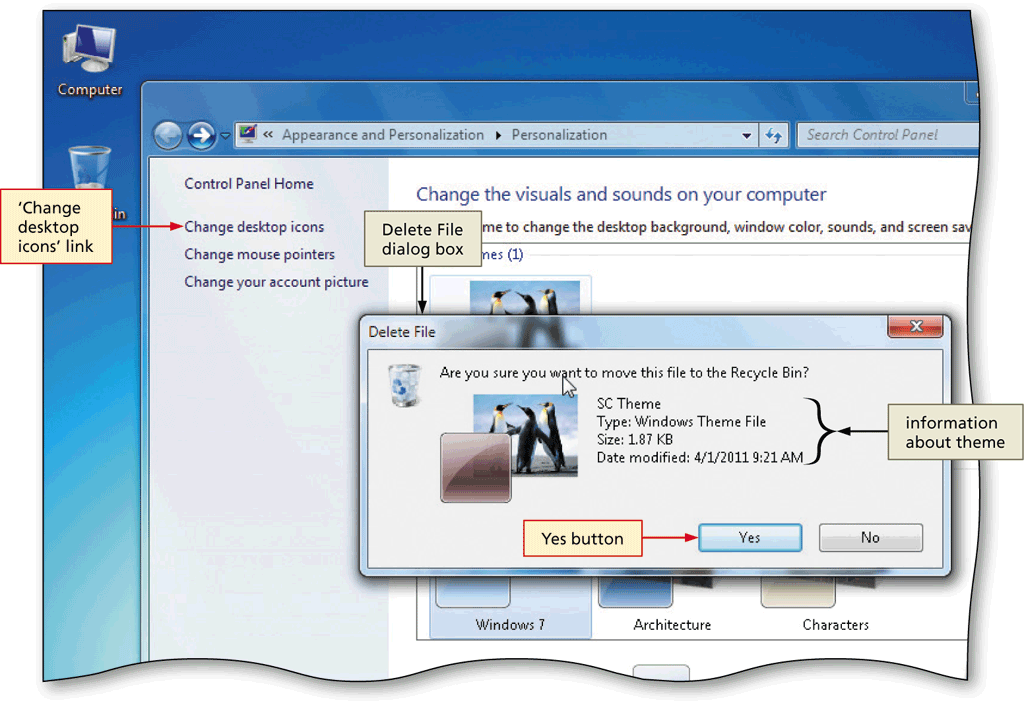Click 'Change the visuals and sounds' heading

[621, 194]
